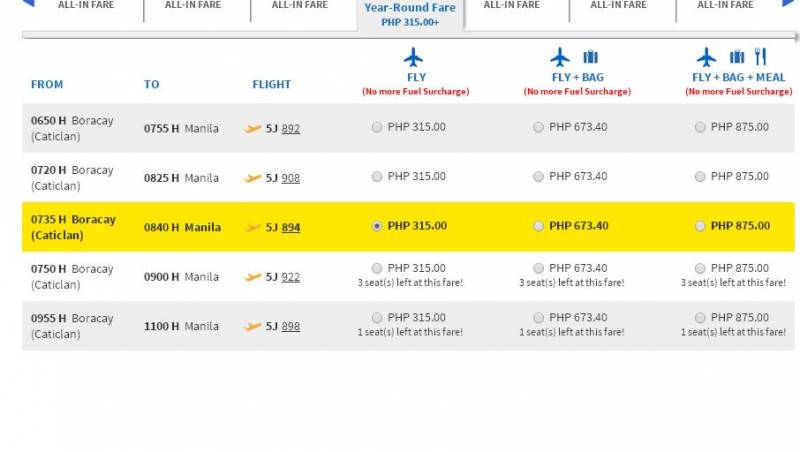Click the luggage icon above FLY + BAG
The height and width of the screenshot is (452, 800).
(x=590, y=57)
